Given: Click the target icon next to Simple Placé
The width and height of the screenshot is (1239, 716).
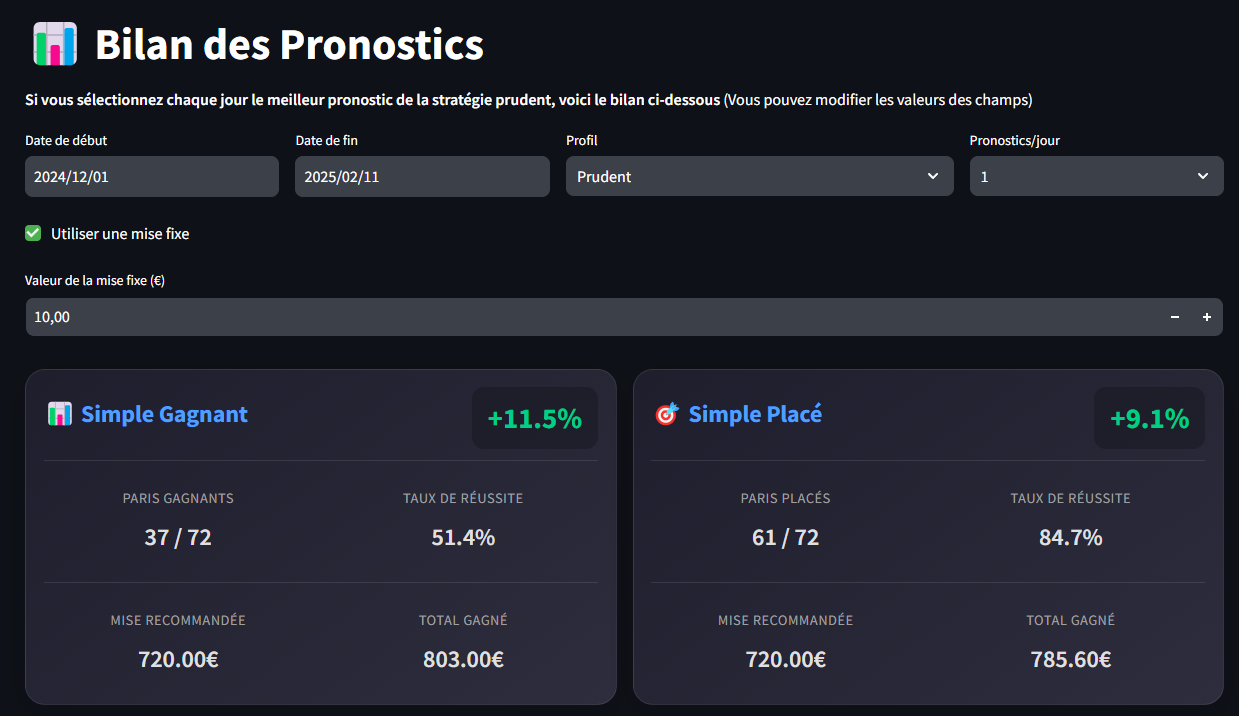Looking at the screenshot, I should pyautogui.click(x=666, y=414).
